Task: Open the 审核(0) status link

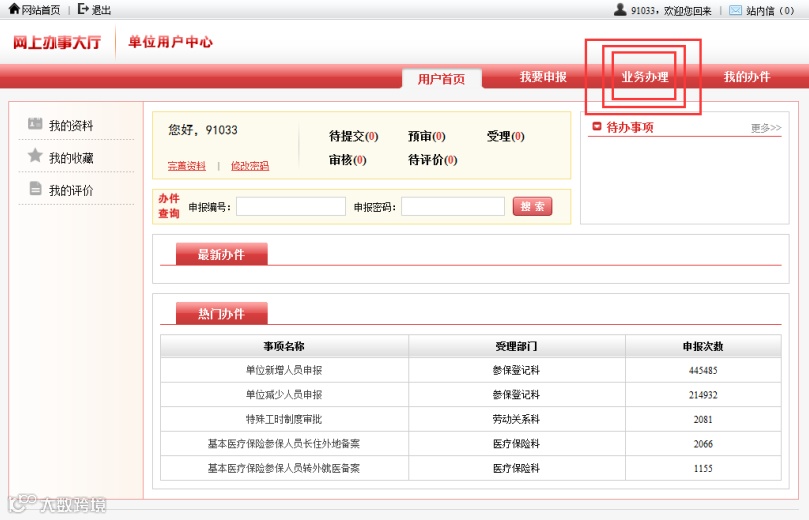Action: (x=348, y=160)
